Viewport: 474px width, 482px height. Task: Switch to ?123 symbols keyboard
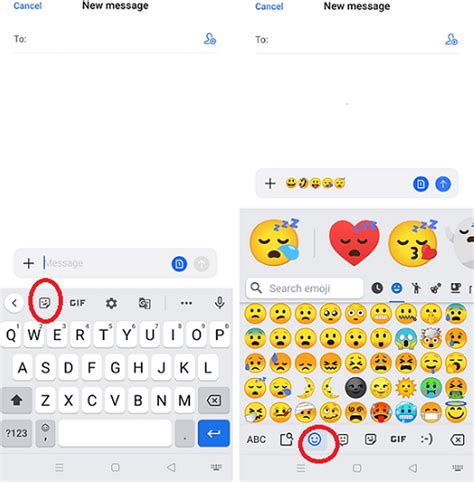(17, 433)
